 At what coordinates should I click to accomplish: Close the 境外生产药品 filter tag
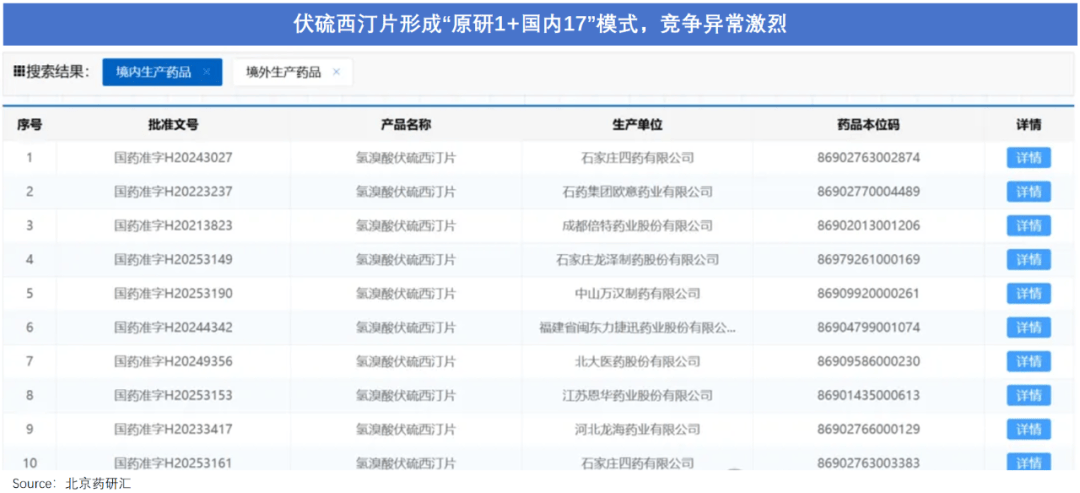click(x=336, y=72)
